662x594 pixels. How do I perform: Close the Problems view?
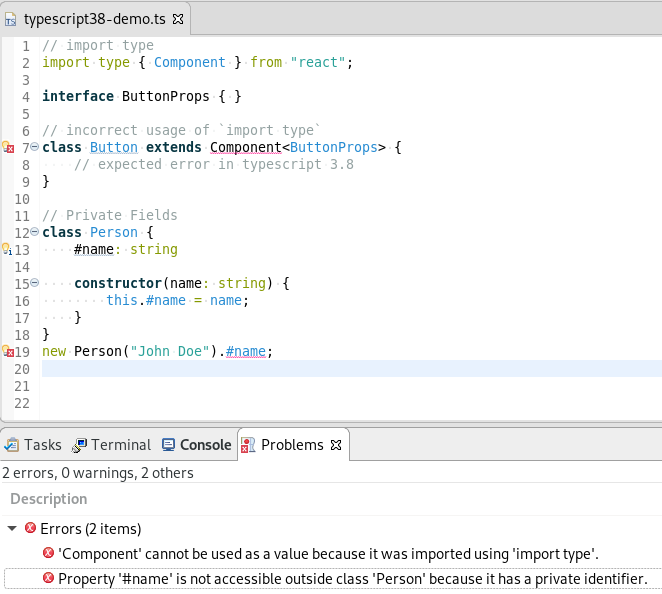coord(336,445)
